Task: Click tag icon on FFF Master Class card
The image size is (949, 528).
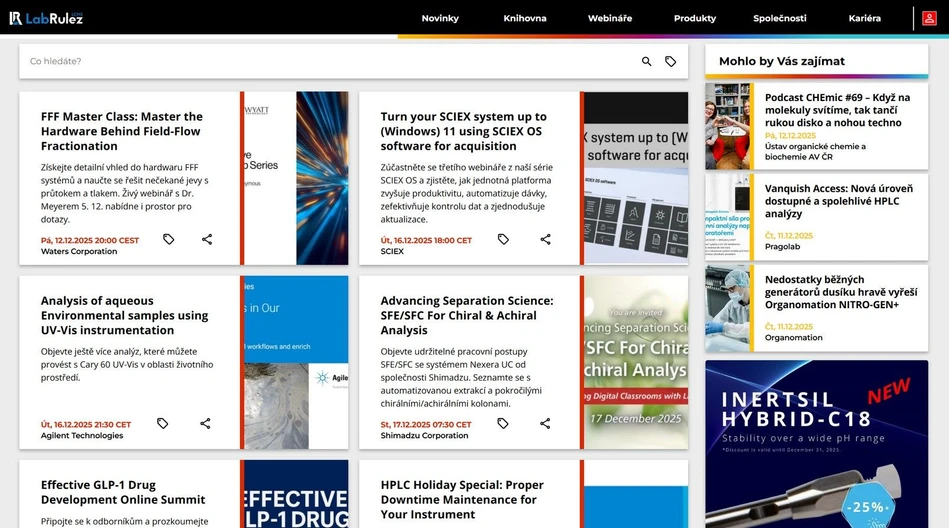Action: [169, 240]
